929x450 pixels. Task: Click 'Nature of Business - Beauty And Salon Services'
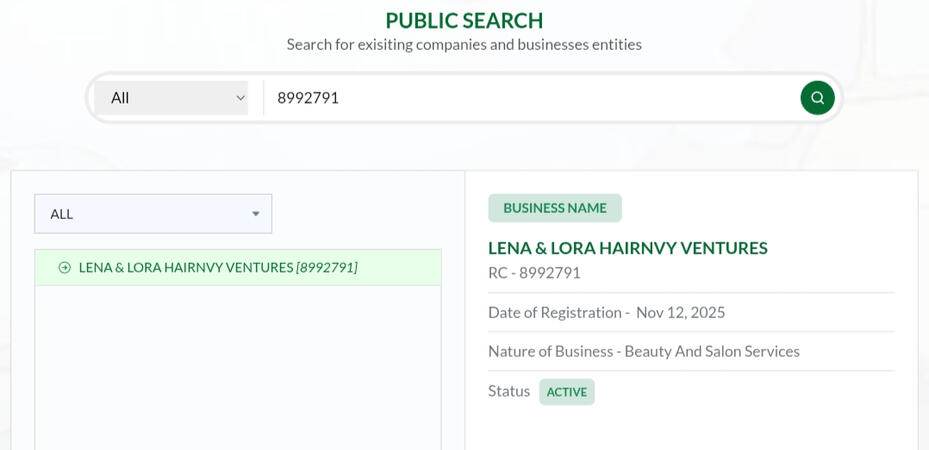click(643, 352)
